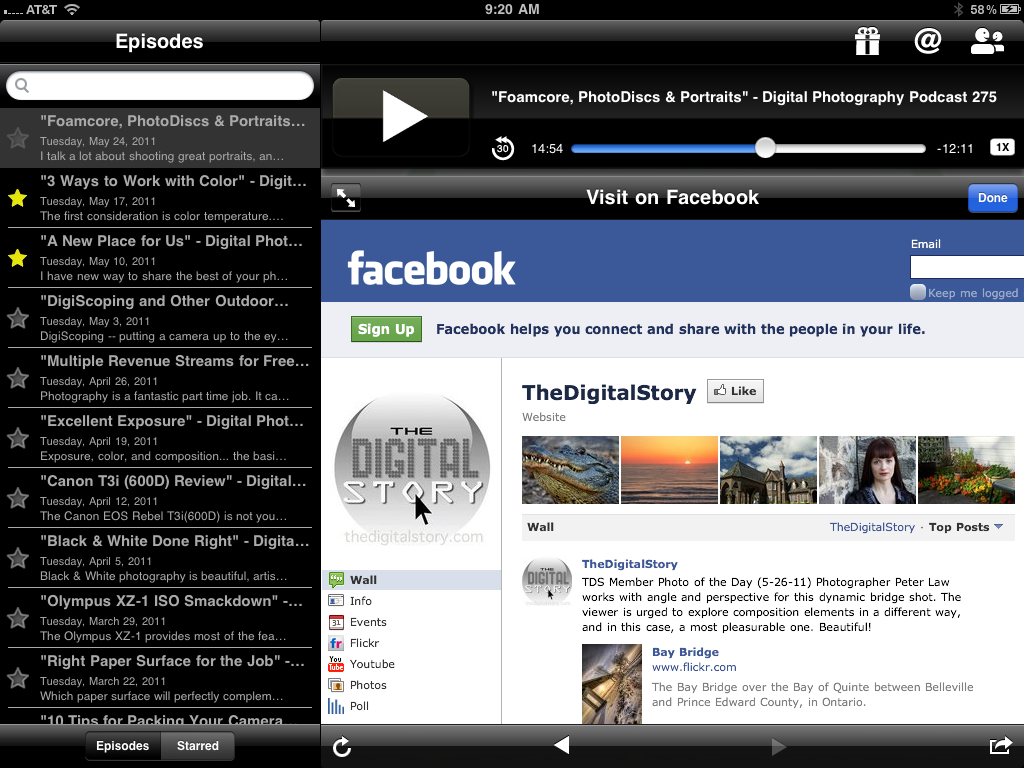Click the Poll bar chart icon
The height and width of the screenshot is (768, 1024).
pyautogui.click(x=336, y=706)
